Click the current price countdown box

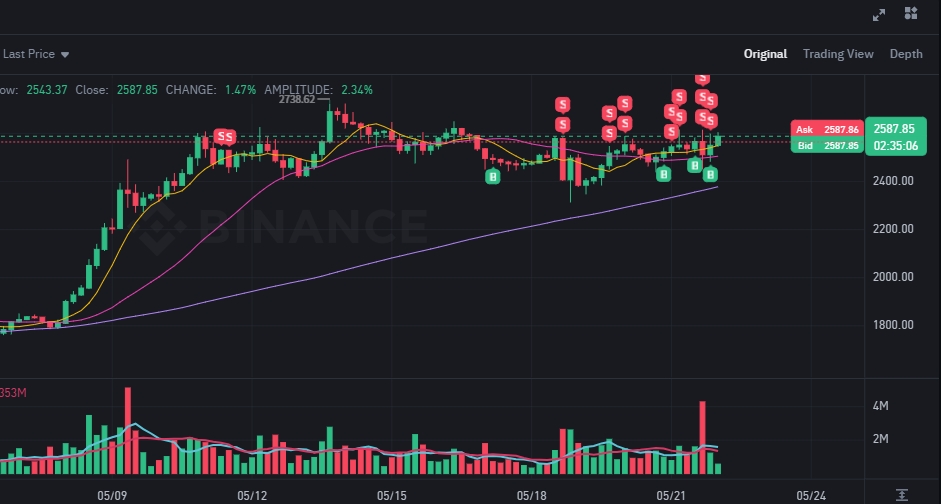[894, 137]
